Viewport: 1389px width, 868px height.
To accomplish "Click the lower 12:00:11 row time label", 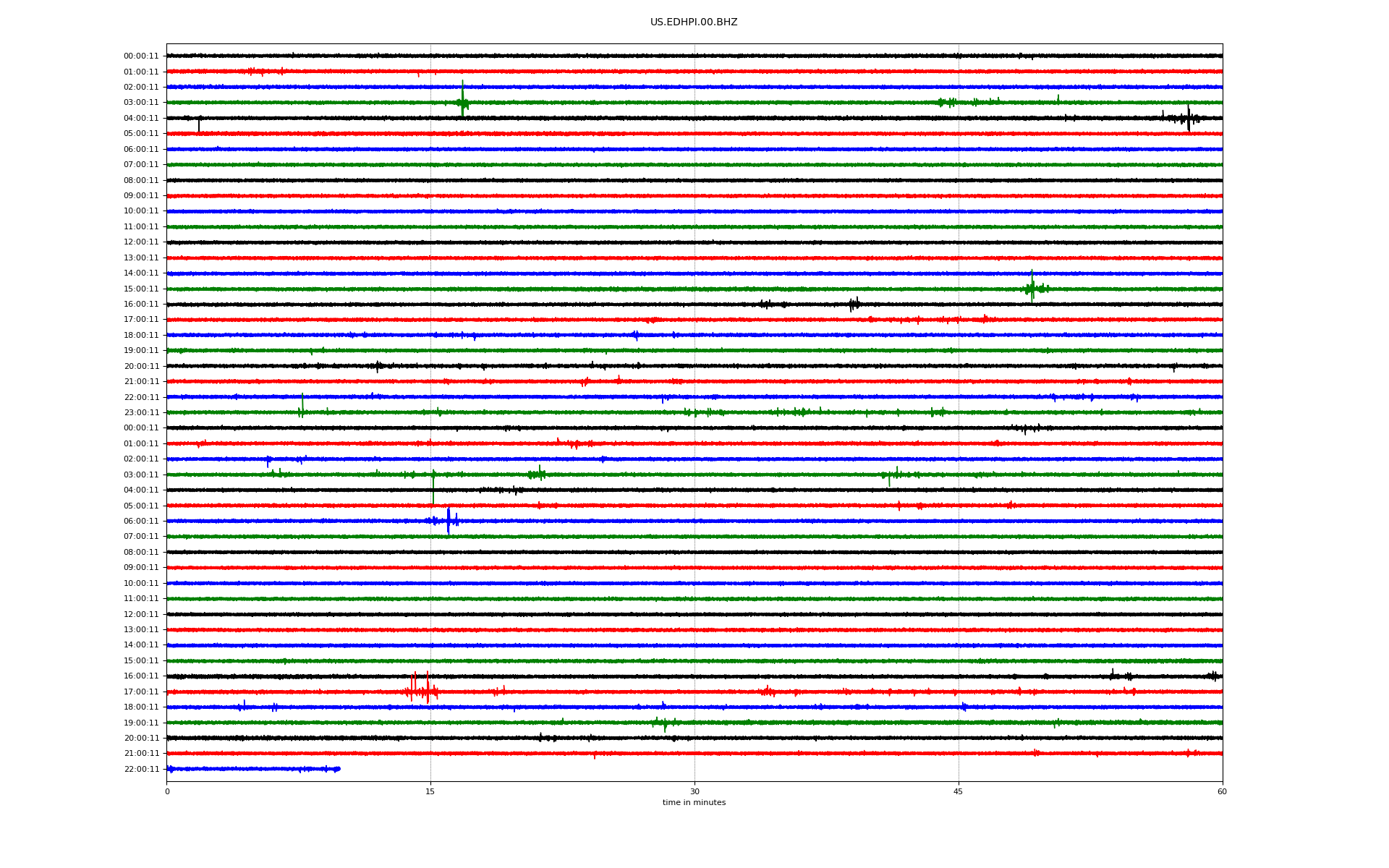I will pos(141,614).
